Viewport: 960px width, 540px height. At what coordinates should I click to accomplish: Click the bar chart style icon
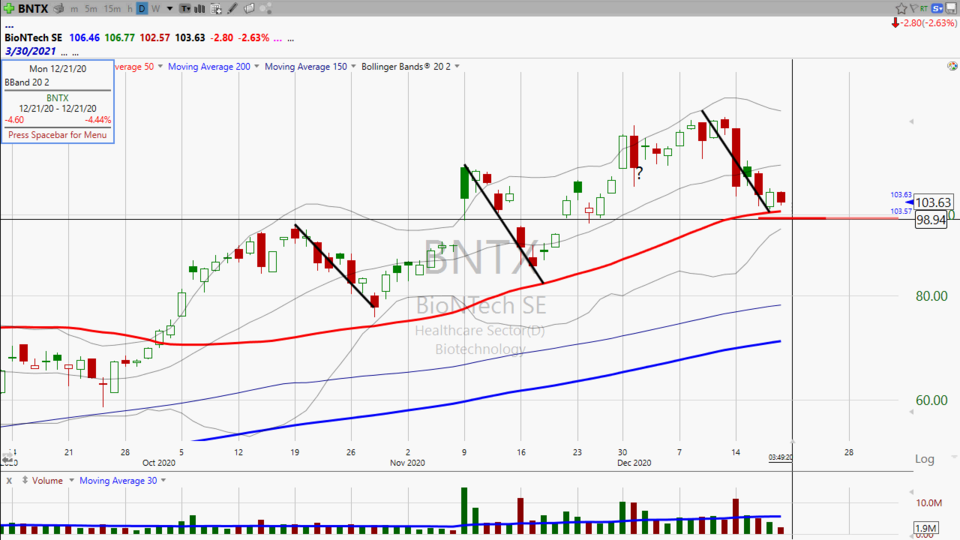200,9
